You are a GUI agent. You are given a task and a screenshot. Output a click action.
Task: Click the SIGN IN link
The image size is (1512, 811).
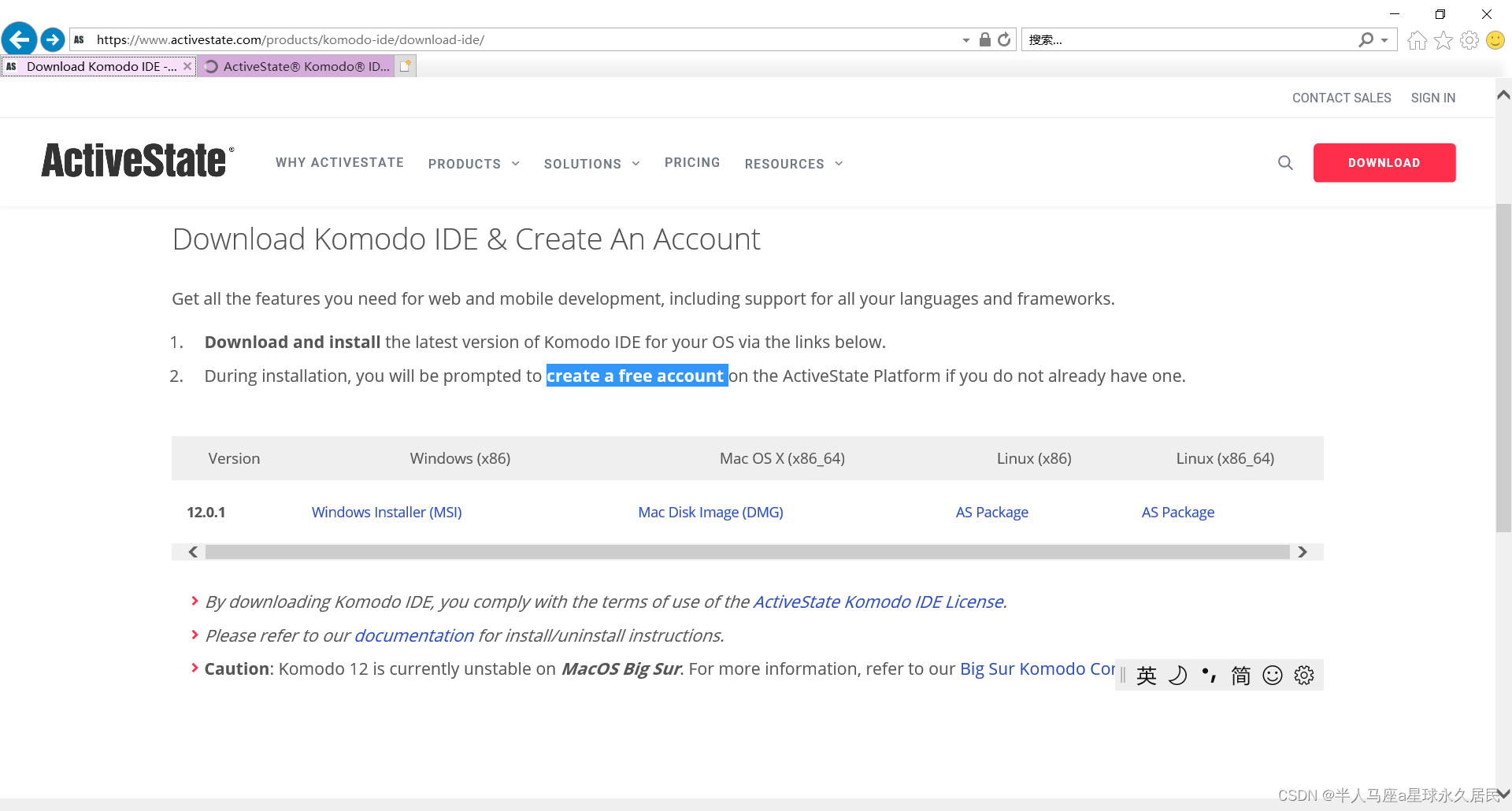1432,98
